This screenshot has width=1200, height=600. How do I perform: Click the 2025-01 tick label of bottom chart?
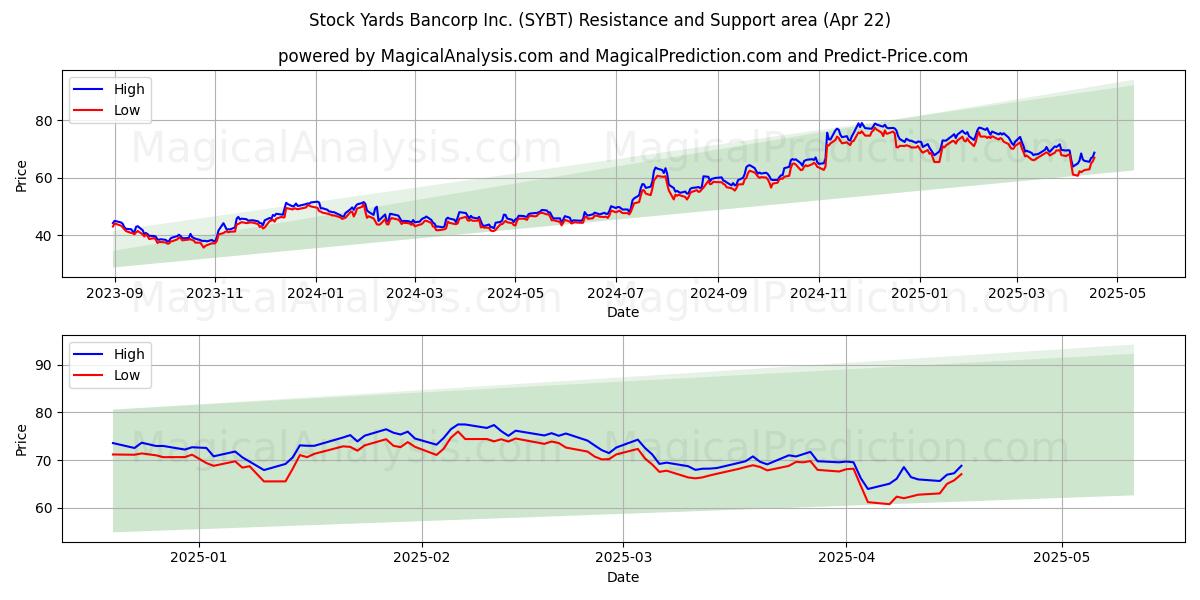click(199, 558)
